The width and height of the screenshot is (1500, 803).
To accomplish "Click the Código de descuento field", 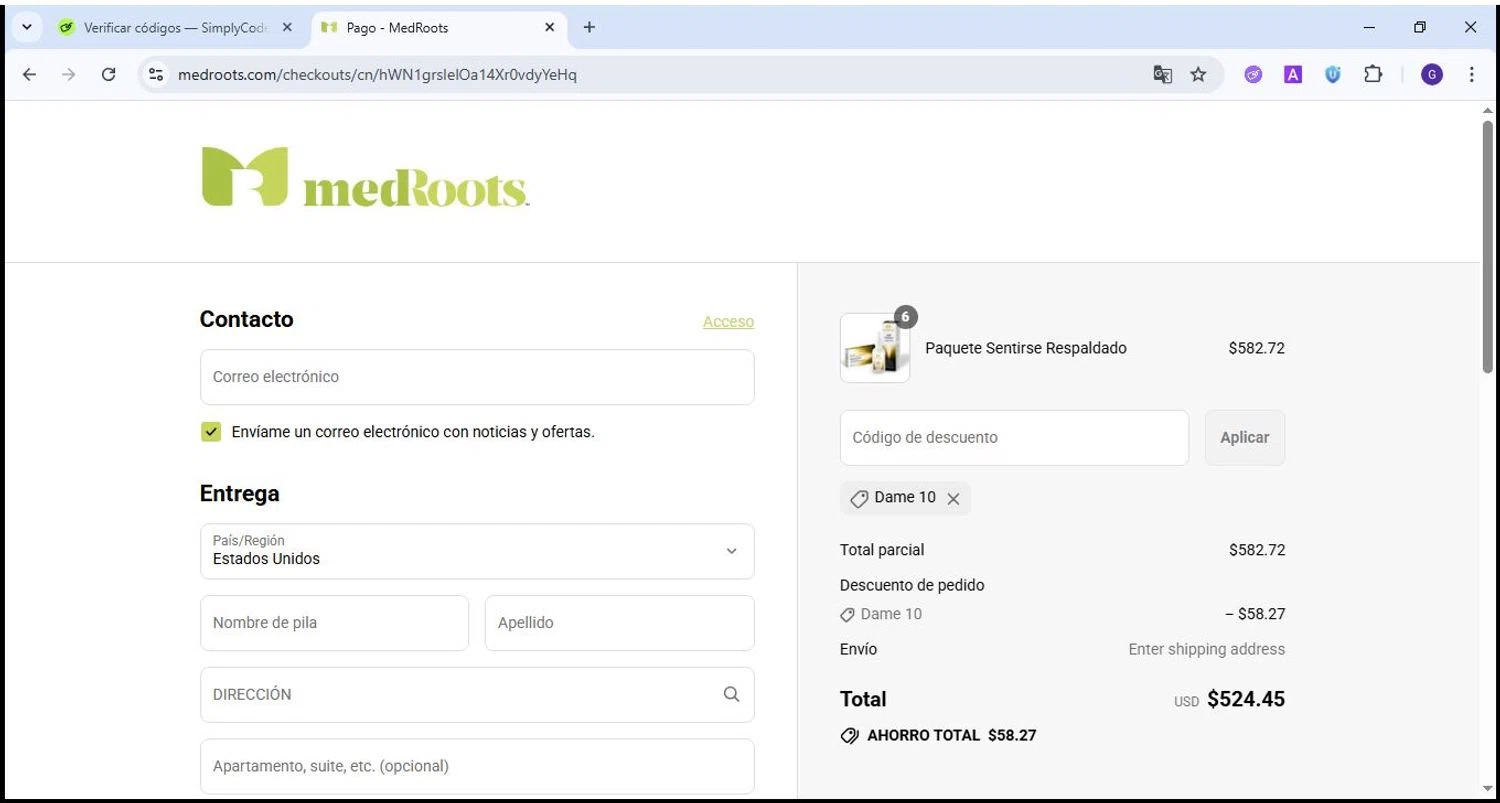I will coord(1014,438).
